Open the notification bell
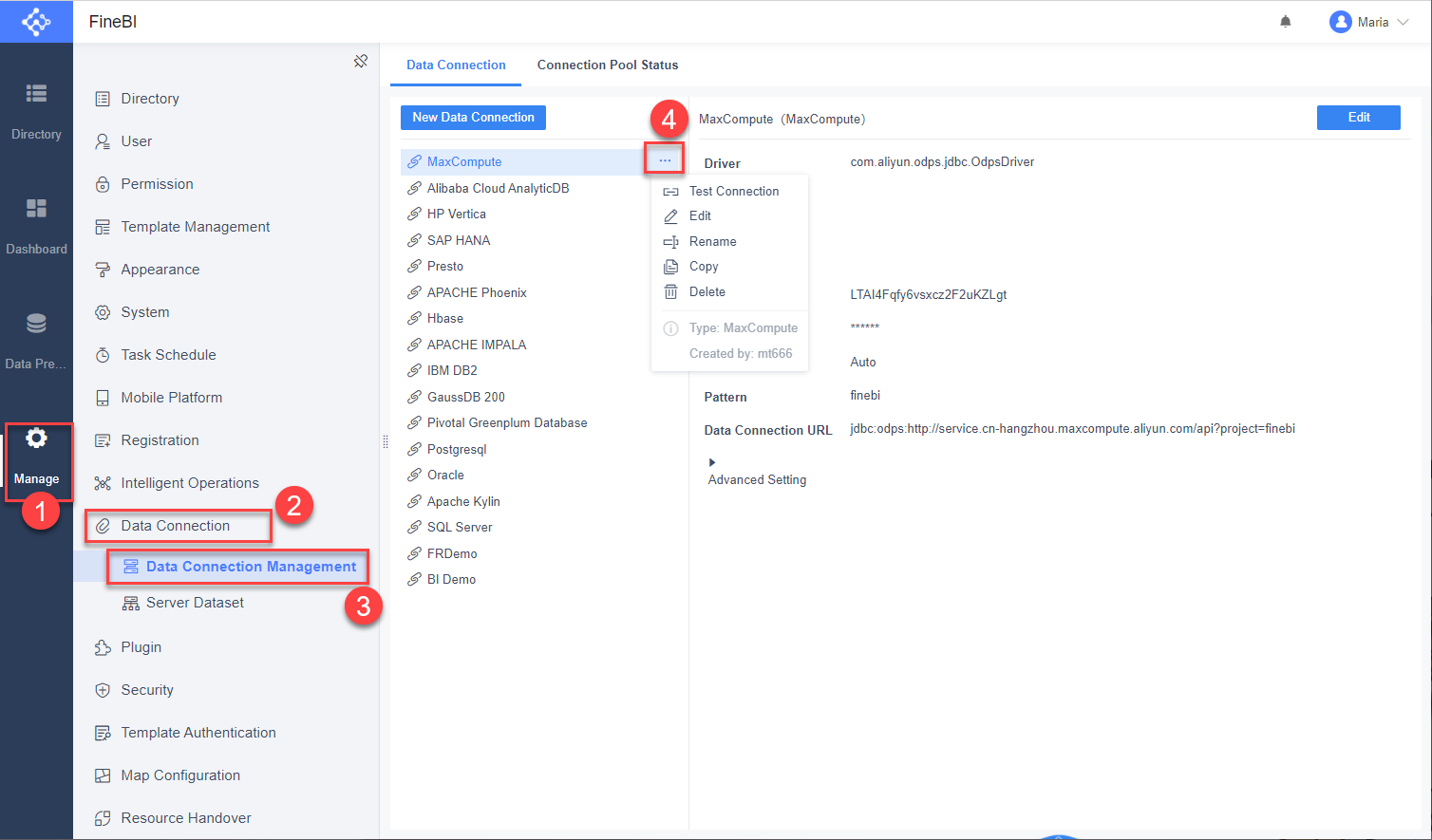 pyautogui.click(x=1286, y=22)
